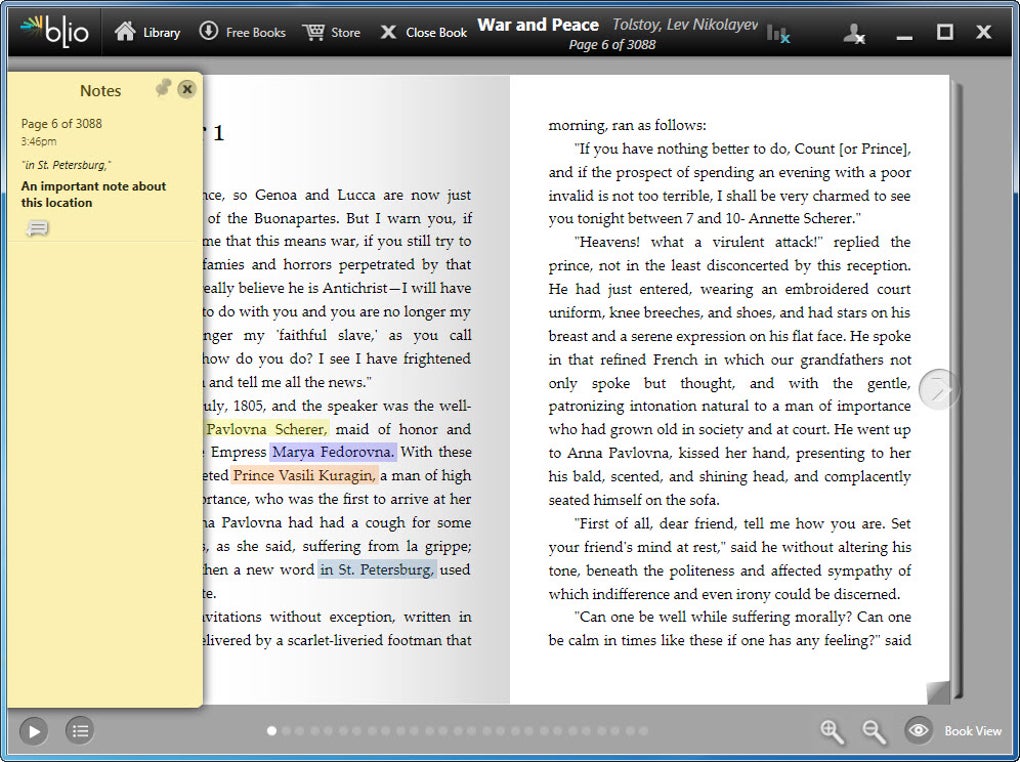The image size is (1020, 762).
Task: Click the 'Notes' panel heading
Action: 100,90
